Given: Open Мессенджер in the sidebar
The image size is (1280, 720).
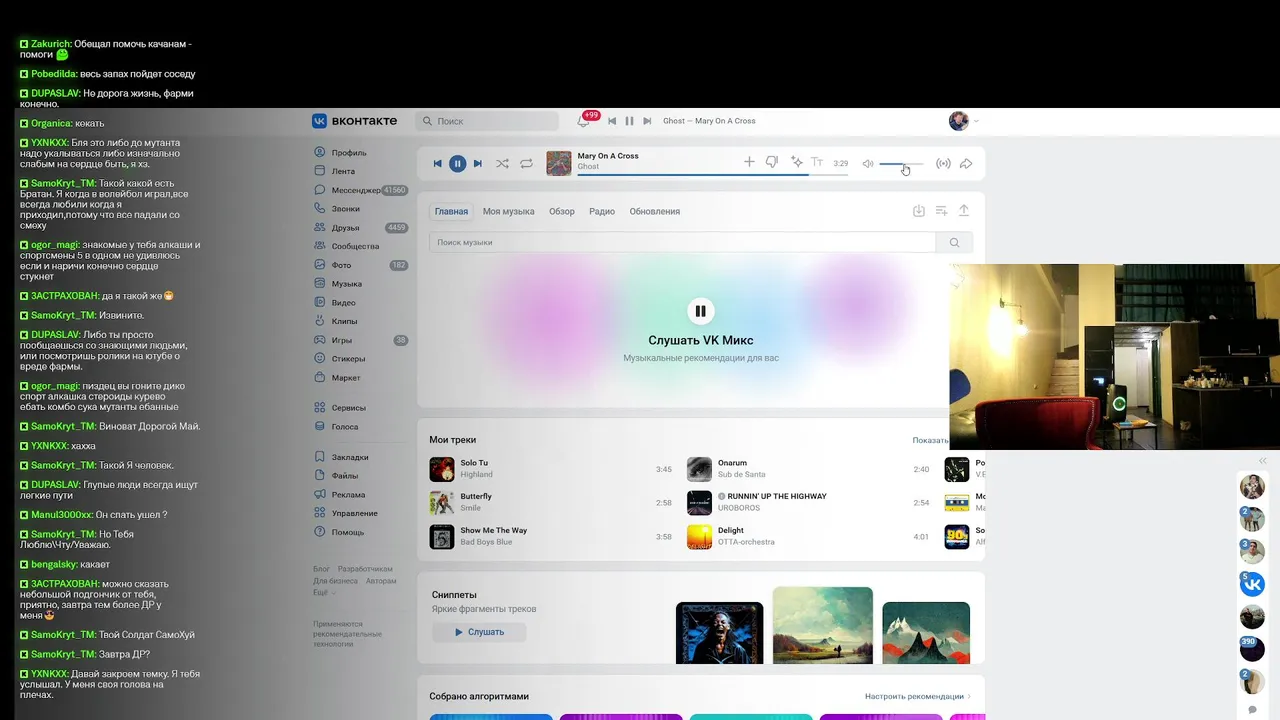Looking at the screenshot, I should [x=355, y=190].
